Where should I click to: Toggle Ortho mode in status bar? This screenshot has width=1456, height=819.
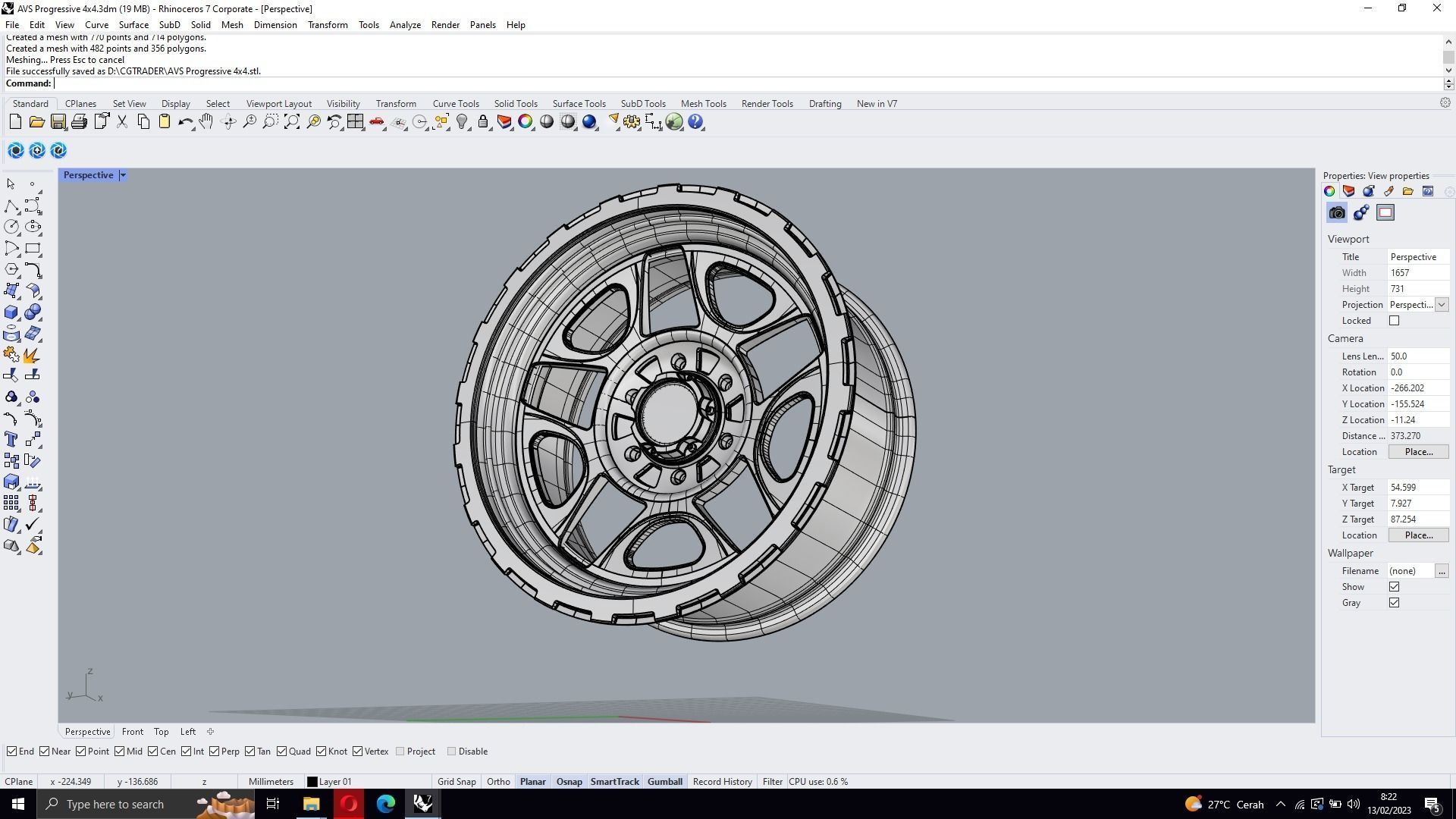click(498, 782)
